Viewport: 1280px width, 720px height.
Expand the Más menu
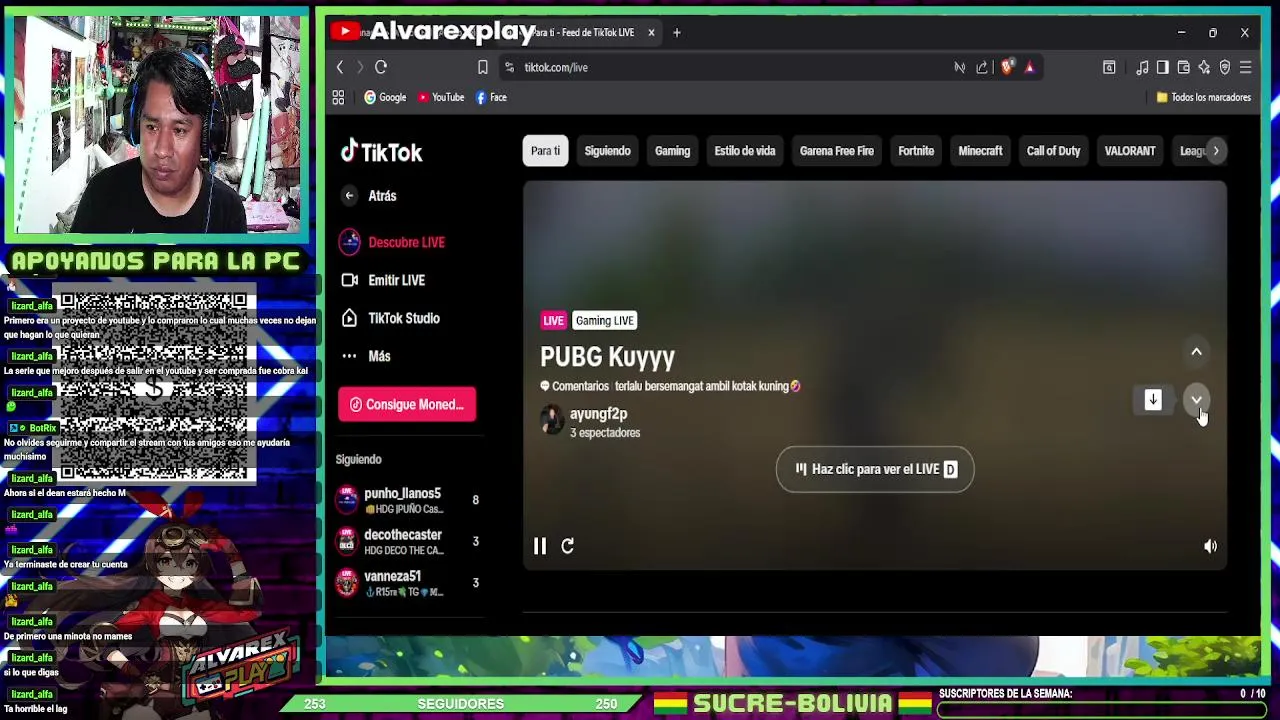point(365,356)
